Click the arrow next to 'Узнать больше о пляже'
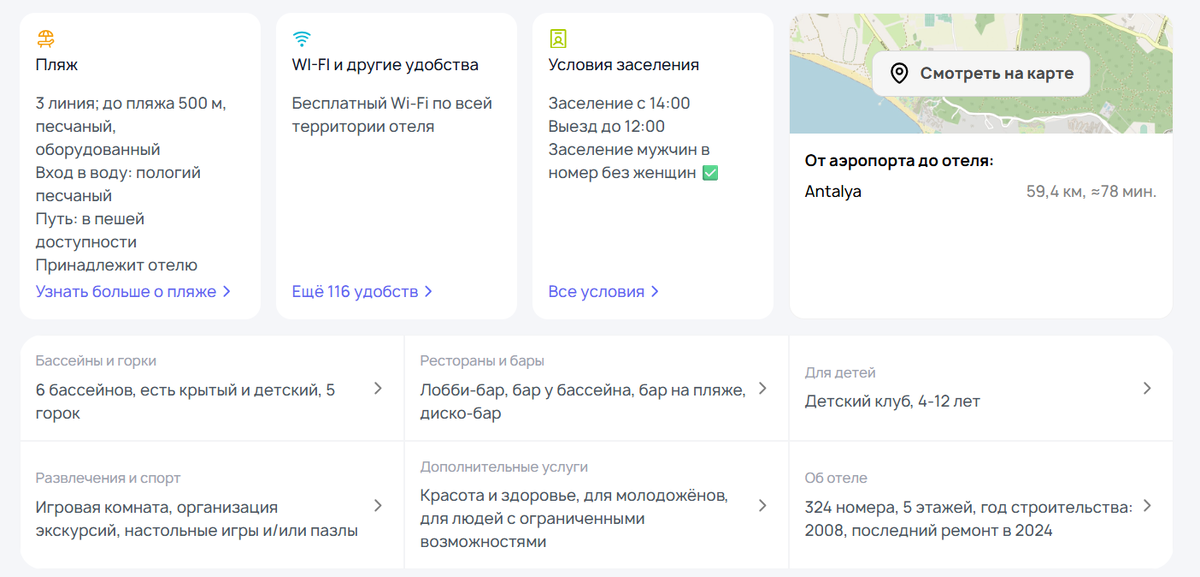This screenshot has height=577, width=1200. coord(227,292)
